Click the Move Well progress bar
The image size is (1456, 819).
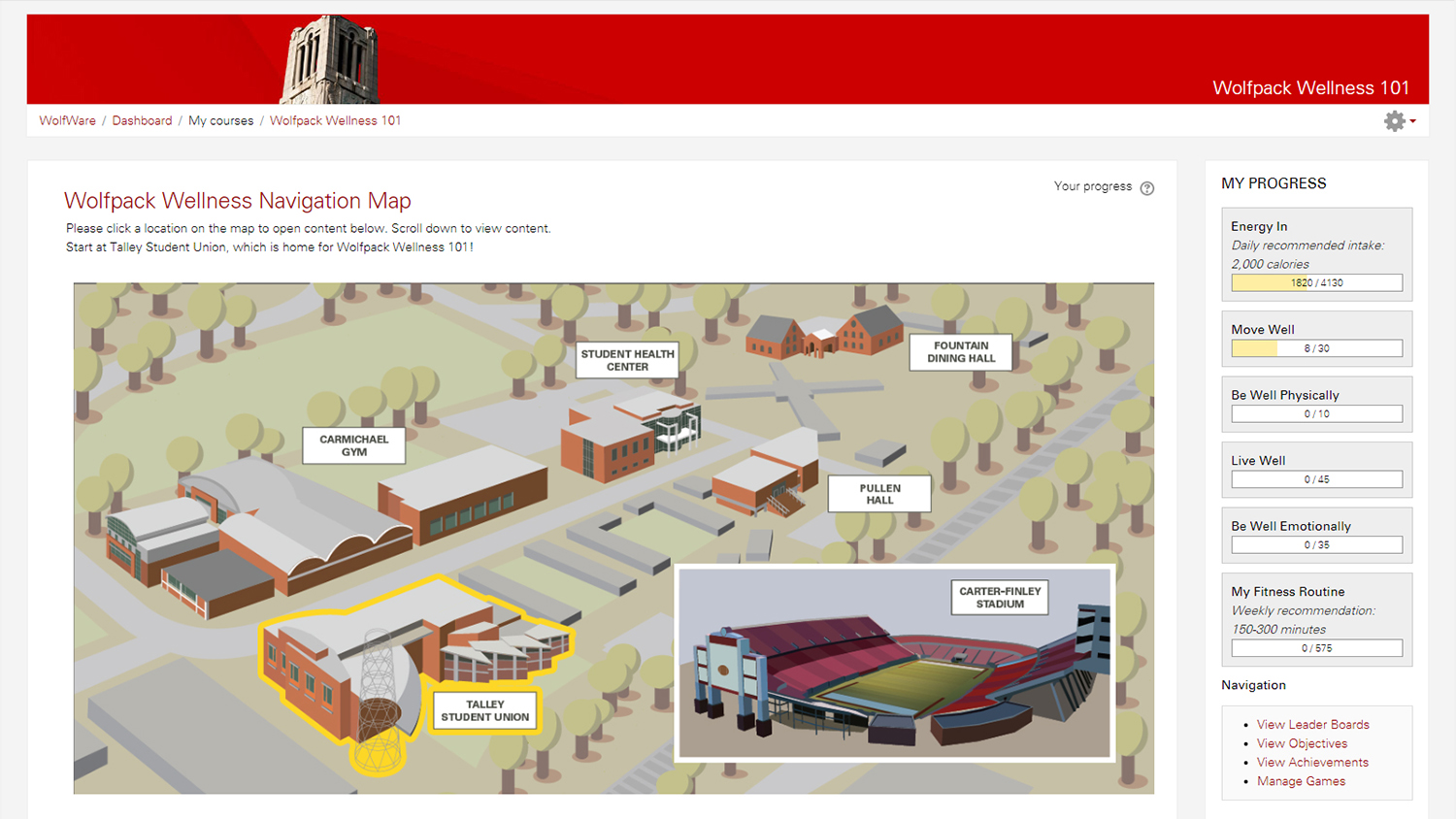[x=1317, y=348]
